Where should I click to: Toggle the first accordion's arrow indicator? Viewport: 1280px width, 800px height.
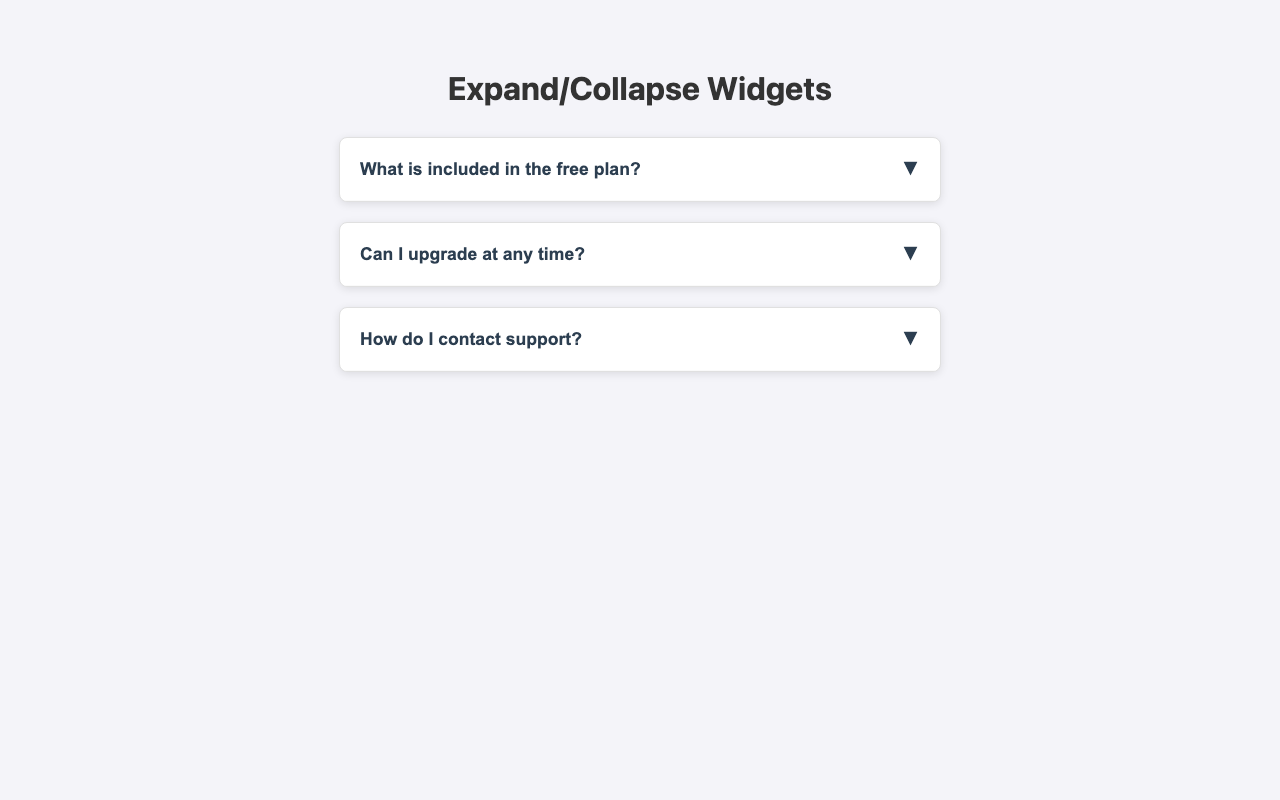pos(910,168)
